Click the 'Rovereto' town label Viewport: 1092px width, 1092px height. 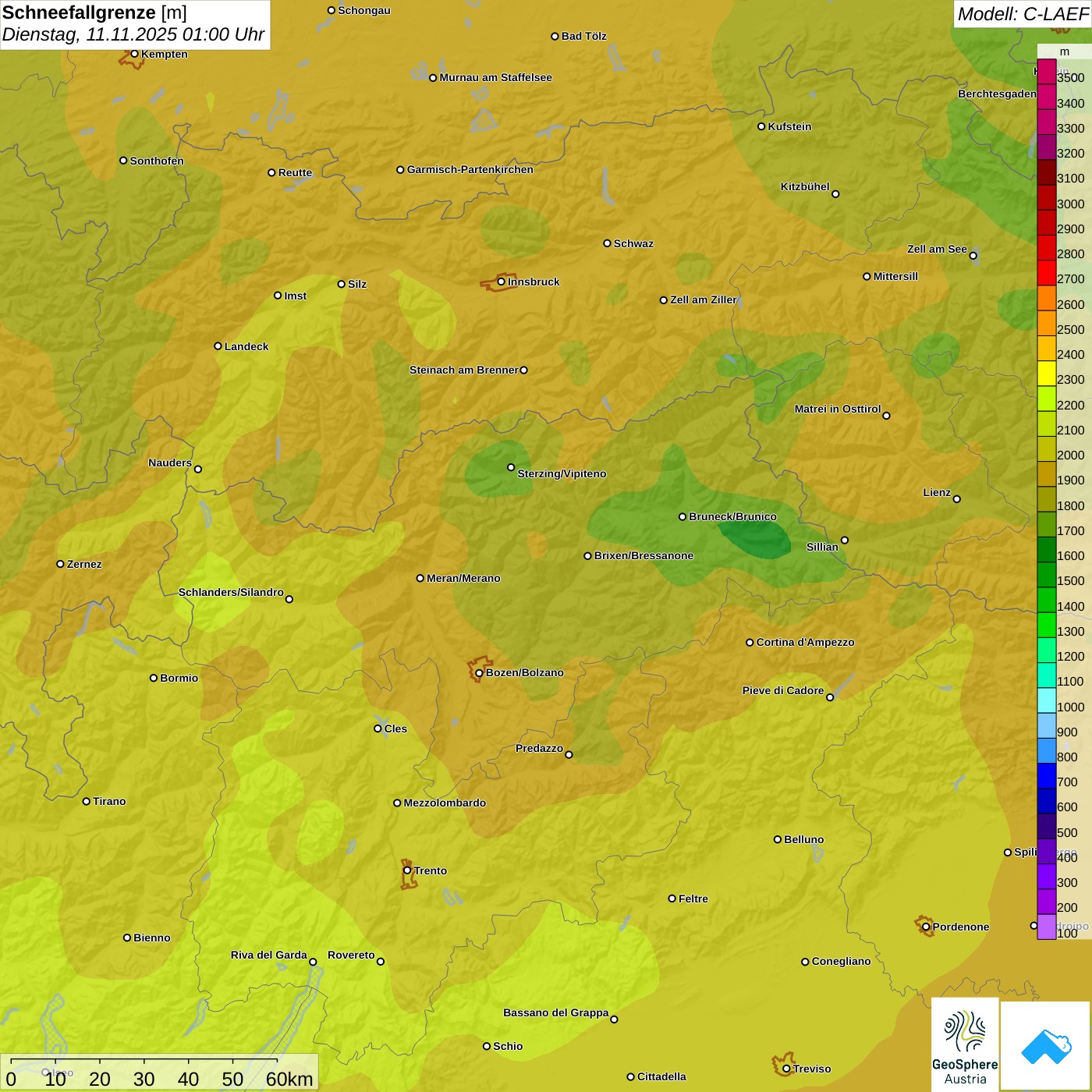tap(351, 955)
